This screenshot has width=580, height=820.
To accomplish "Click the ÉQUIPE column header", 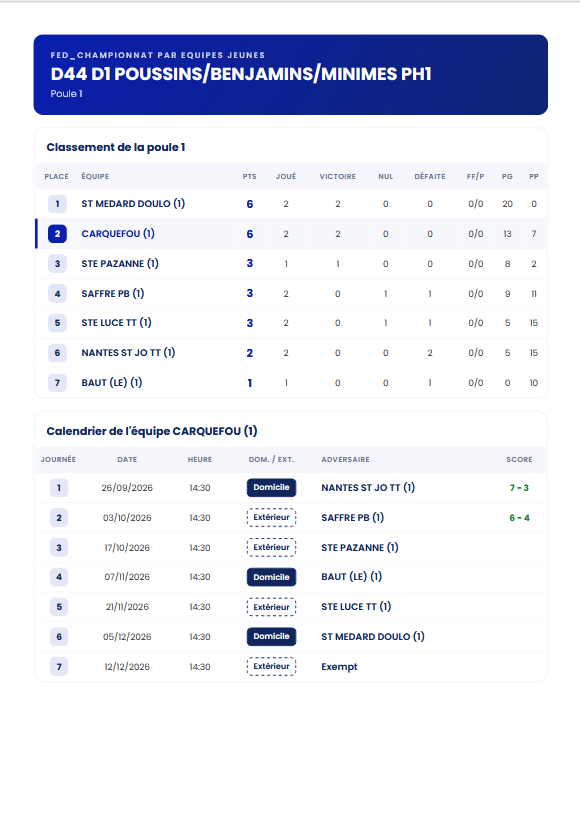I will 95,176.
